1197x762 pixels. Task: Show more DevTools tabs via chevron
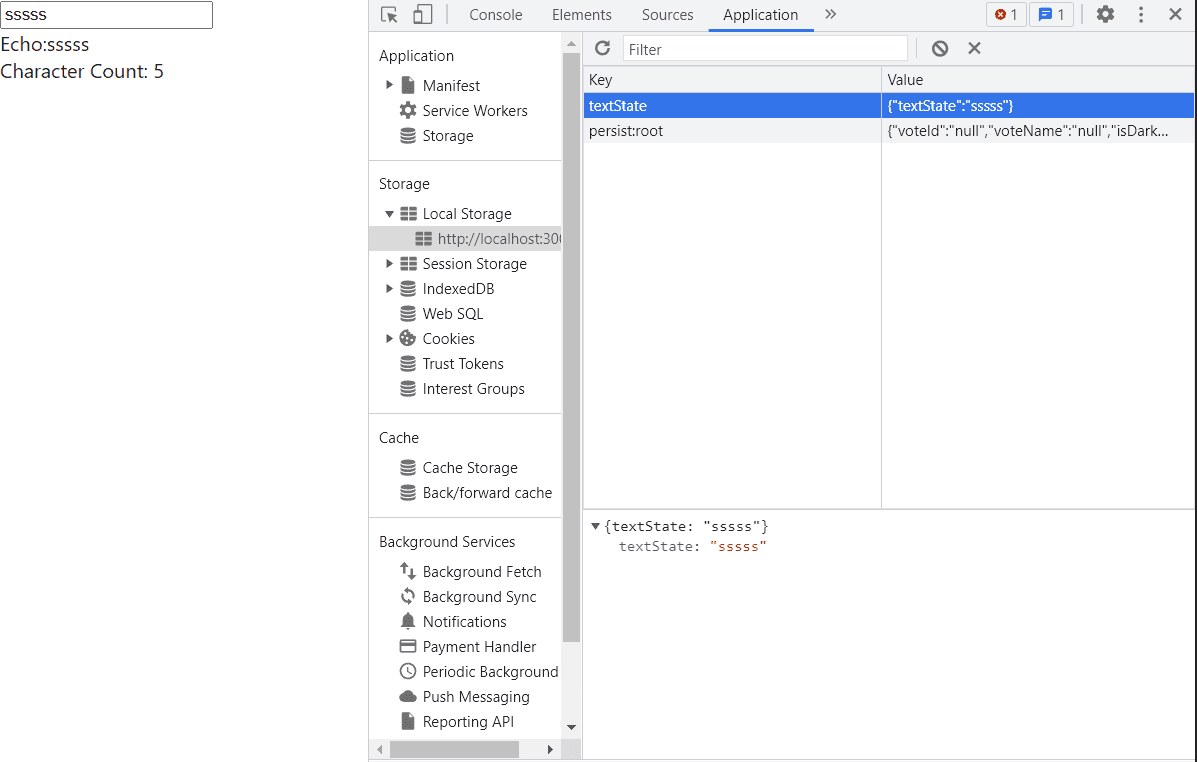(x=830, y=15)
